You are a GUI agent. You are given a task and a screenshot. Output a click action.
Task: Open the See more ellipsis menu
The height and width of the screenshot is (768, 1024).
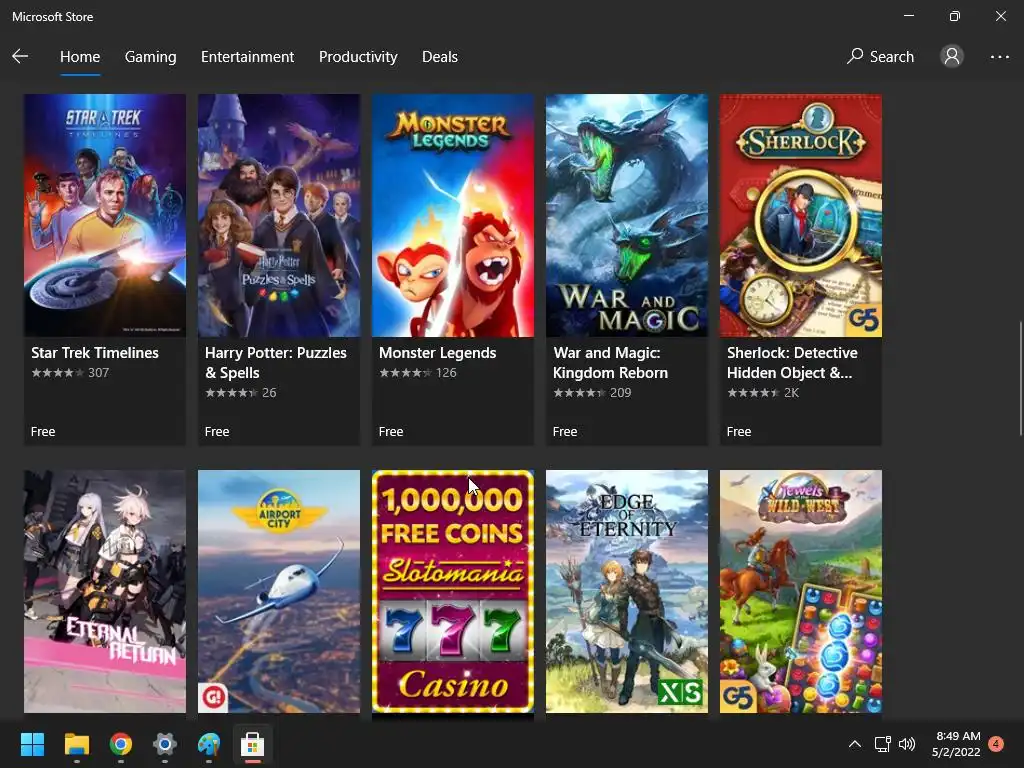click(999, 57)
